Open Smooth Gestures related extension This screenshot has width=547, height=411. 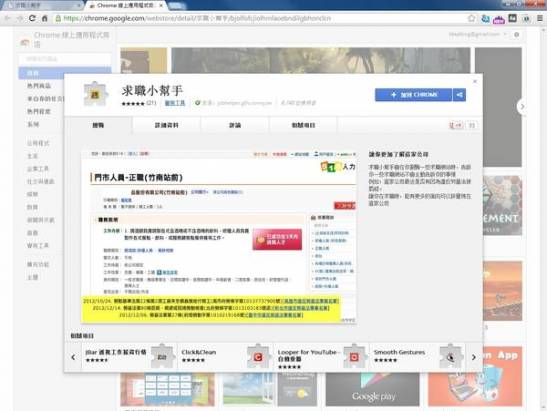pyautogui.click(x=417, y=356)
